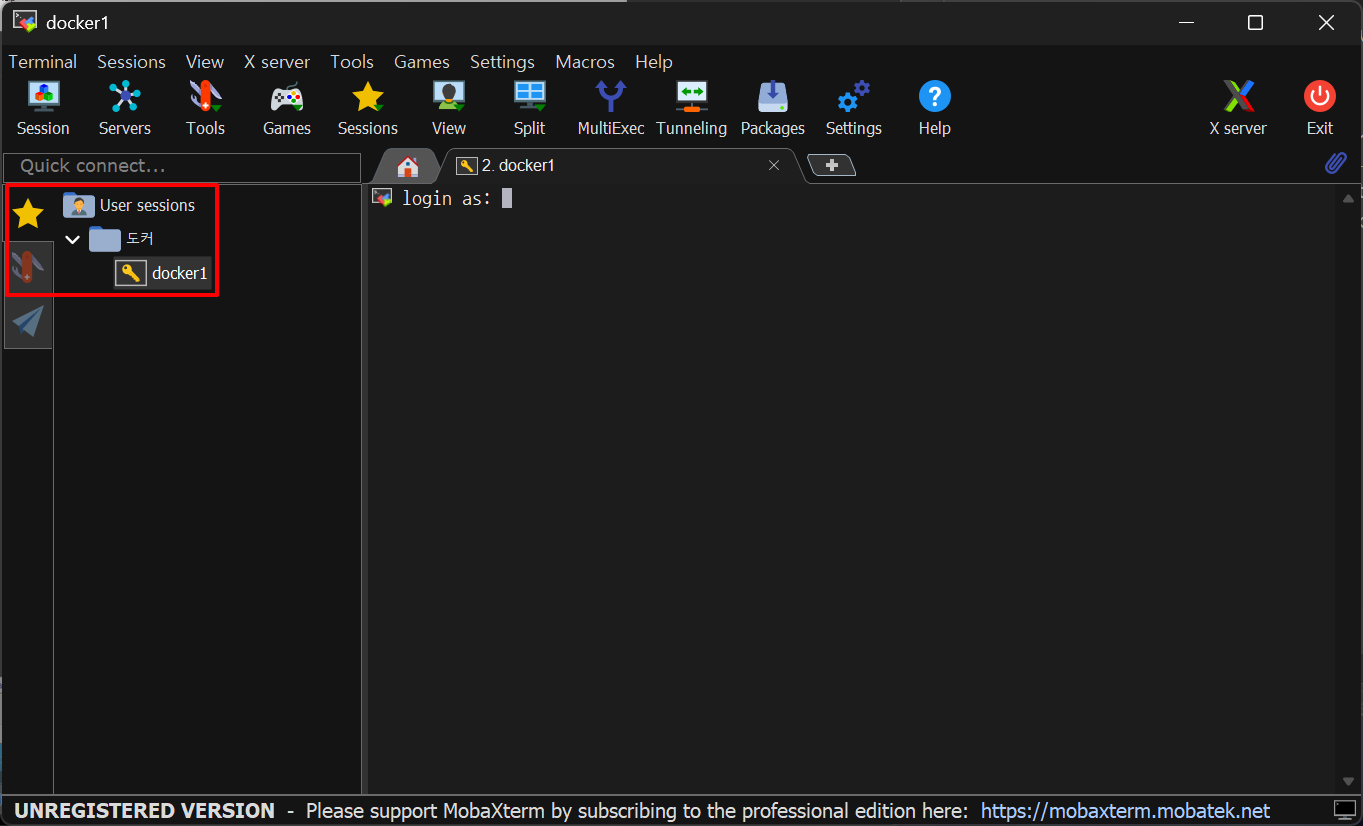1363x826 pixels.
Task: Click the Help question-mark toolbar icon
Action: click(934, 108)
